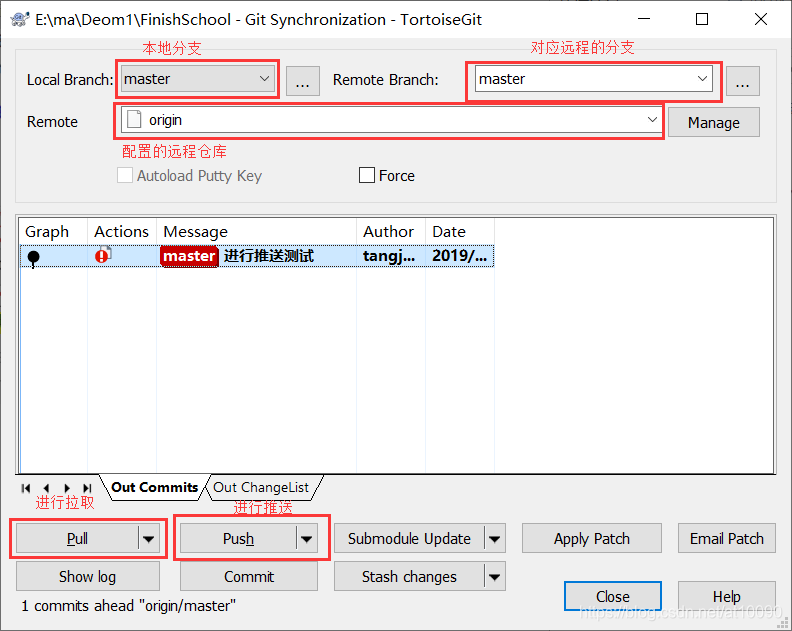The width and height of the screenshot is (792, 631).
Task: Switch to the Out ChangeList tab
Action: 261,488
